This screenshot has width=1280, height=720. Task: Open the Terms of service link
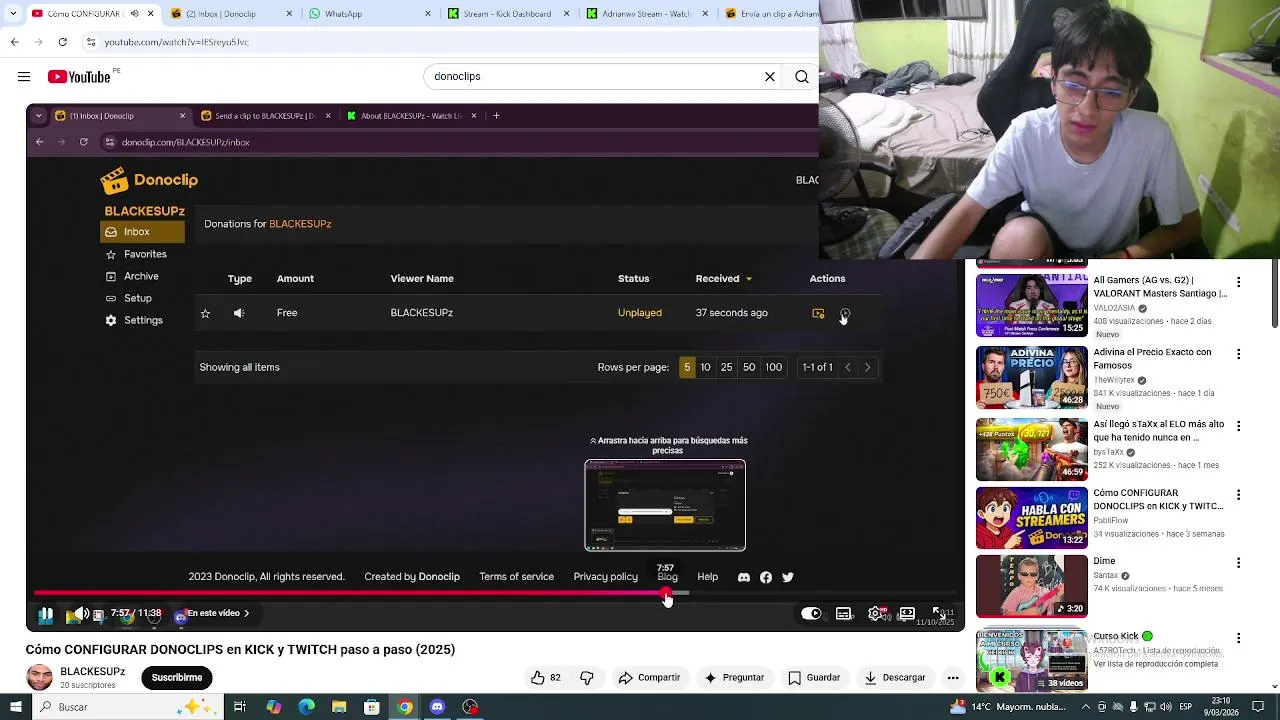tap(516, 577)
